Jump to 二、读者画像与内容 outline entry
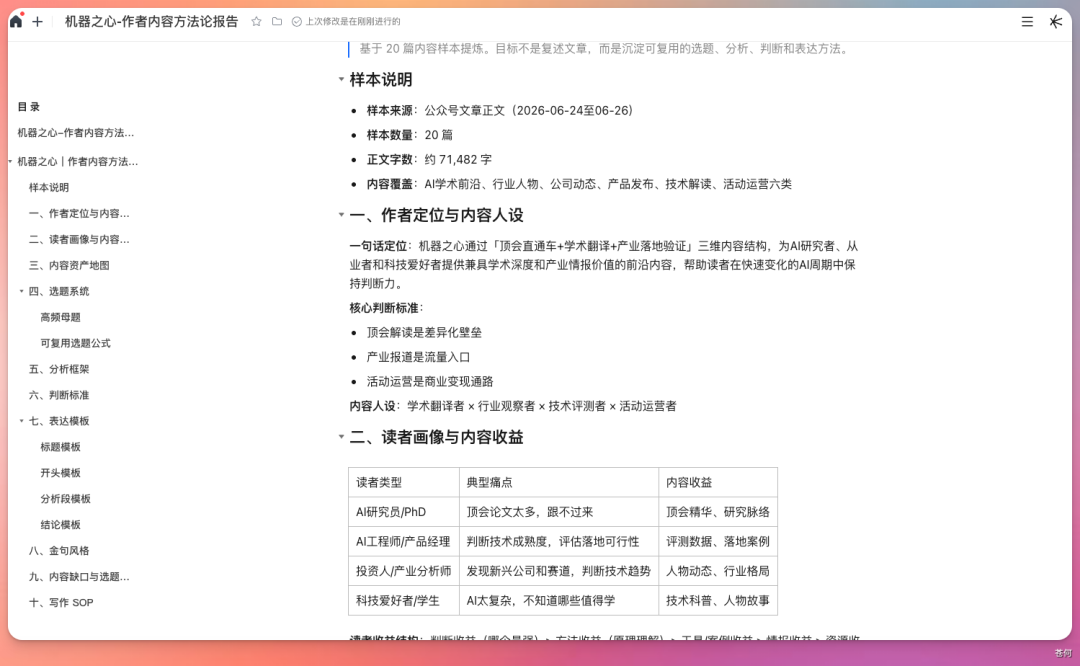1080x666 pixels. click(x=79, y=240)
